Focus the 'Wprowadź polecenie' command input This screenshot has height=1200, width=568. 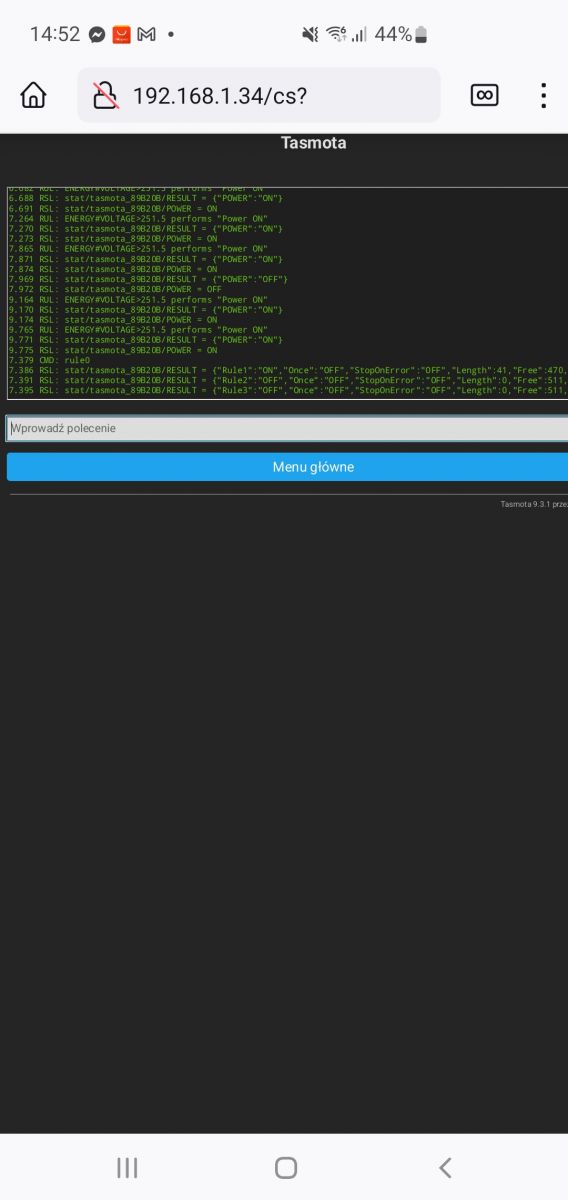pyautogui.click(x=287, y=428)
